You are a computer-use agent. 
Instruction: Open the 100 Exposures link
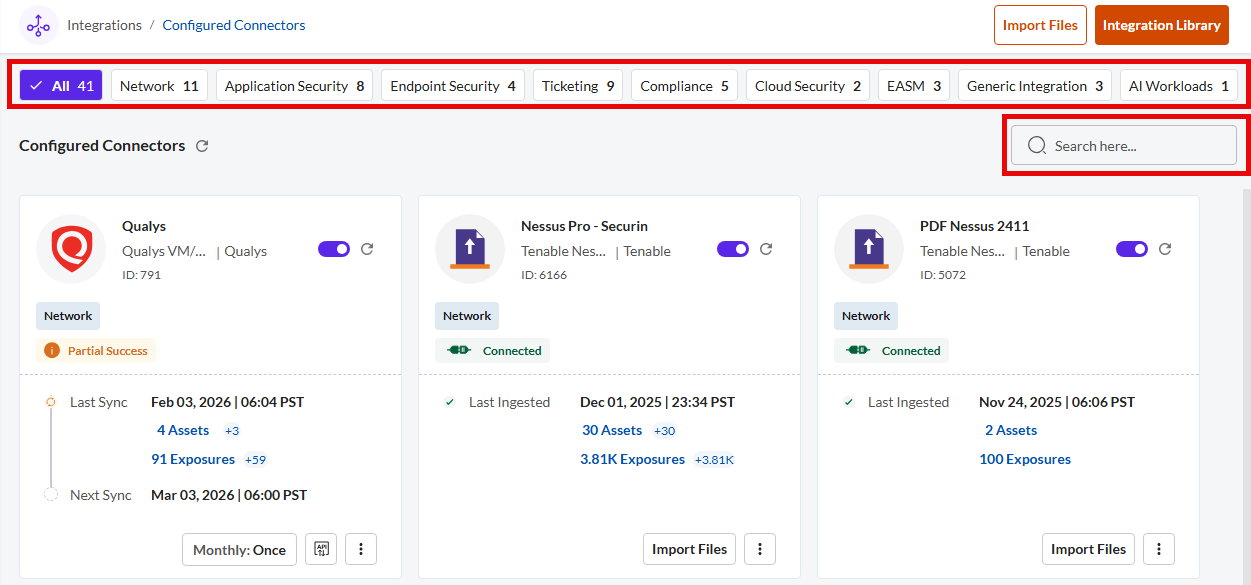click(1025, 459)
